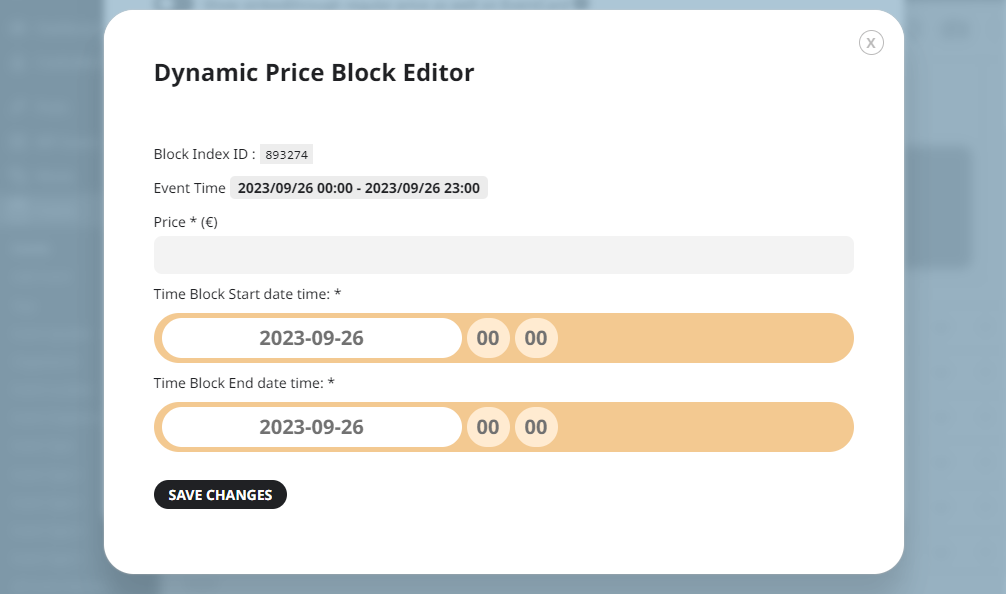Select the end time minutes box
Screen dimensions: 1006x594
pos(536,427)
